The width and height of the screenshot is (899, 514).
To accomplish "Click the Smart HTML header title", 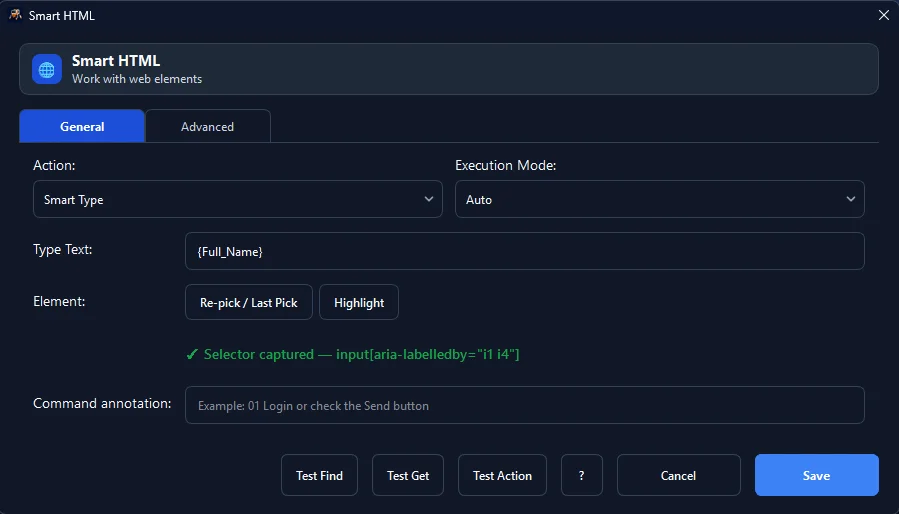I will [116, 60].
